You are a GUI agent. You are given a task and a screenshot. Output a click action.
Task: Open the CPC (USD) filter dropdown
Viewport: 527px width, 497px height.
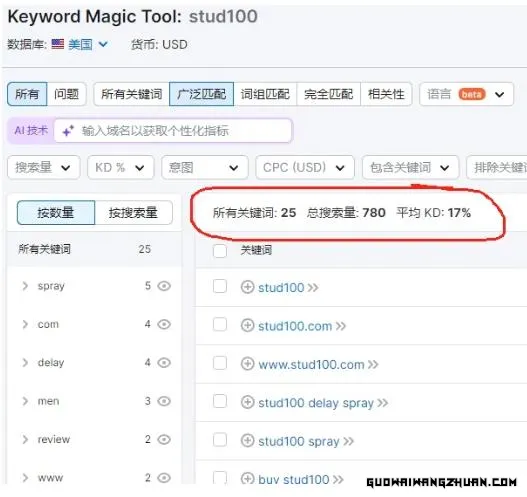[x=305, y=167]
